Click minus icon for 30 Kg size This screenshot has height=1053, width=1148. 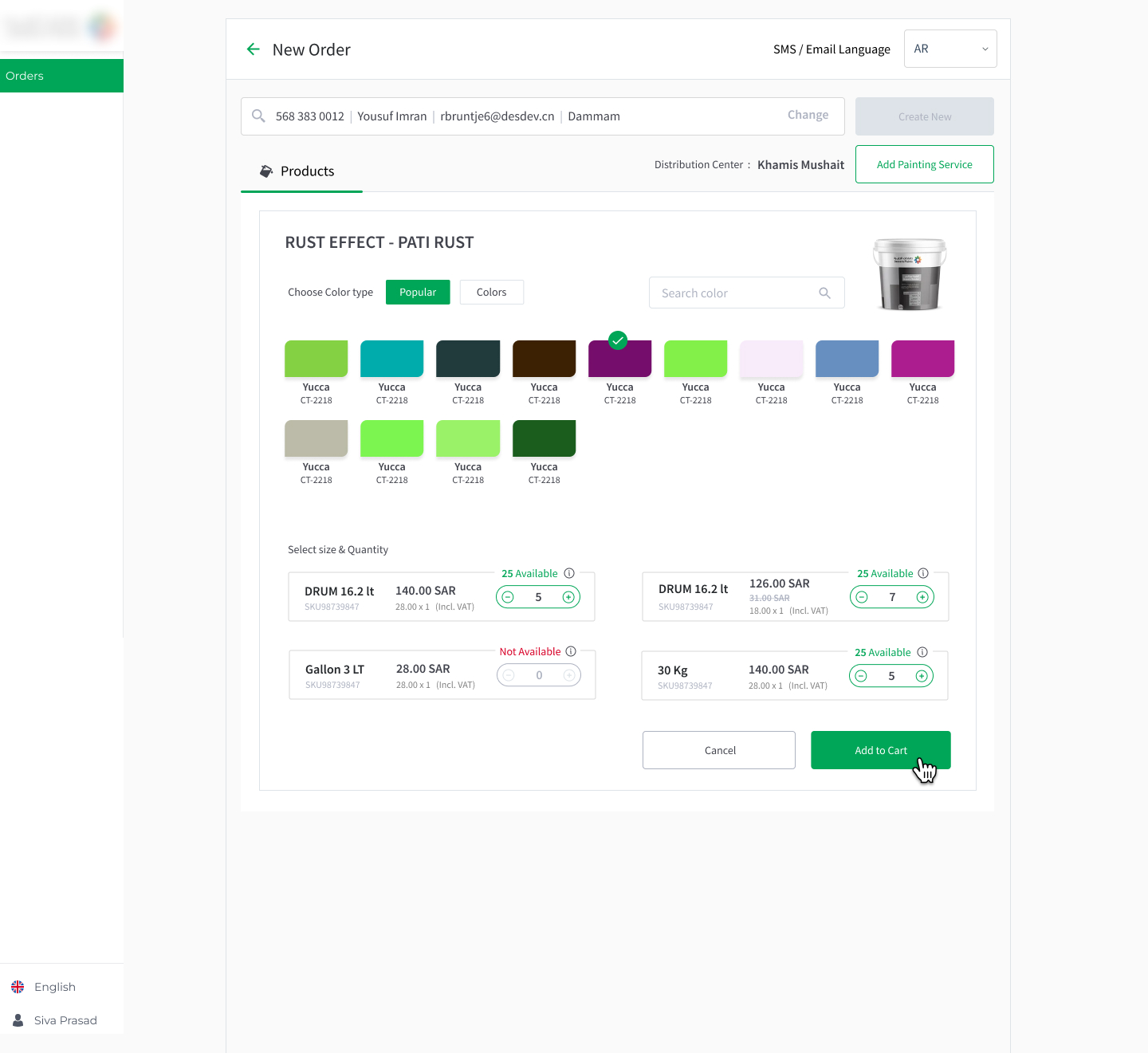[x=861, y=676]
